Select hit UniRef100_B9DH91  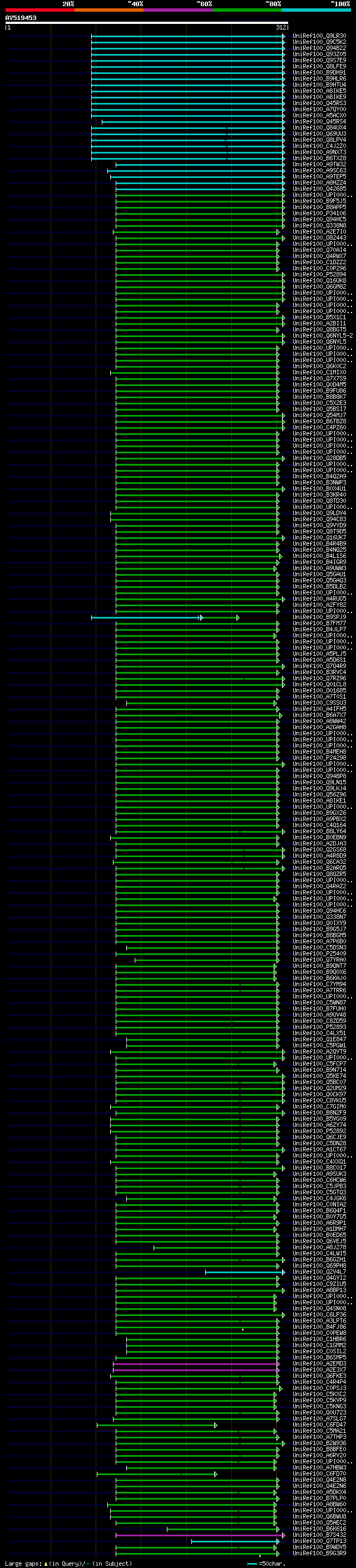[x=319, y=72]
